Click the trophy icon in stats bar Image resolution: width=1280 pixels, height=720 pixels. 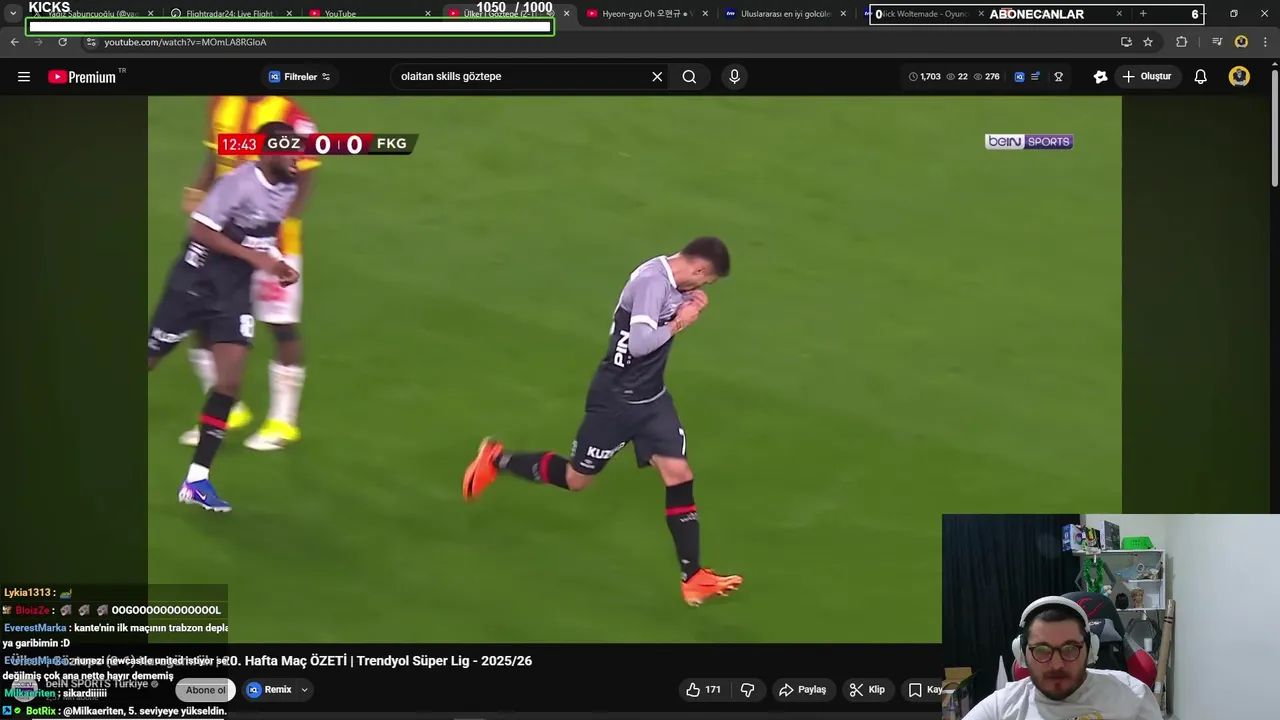click(1058, 77)
